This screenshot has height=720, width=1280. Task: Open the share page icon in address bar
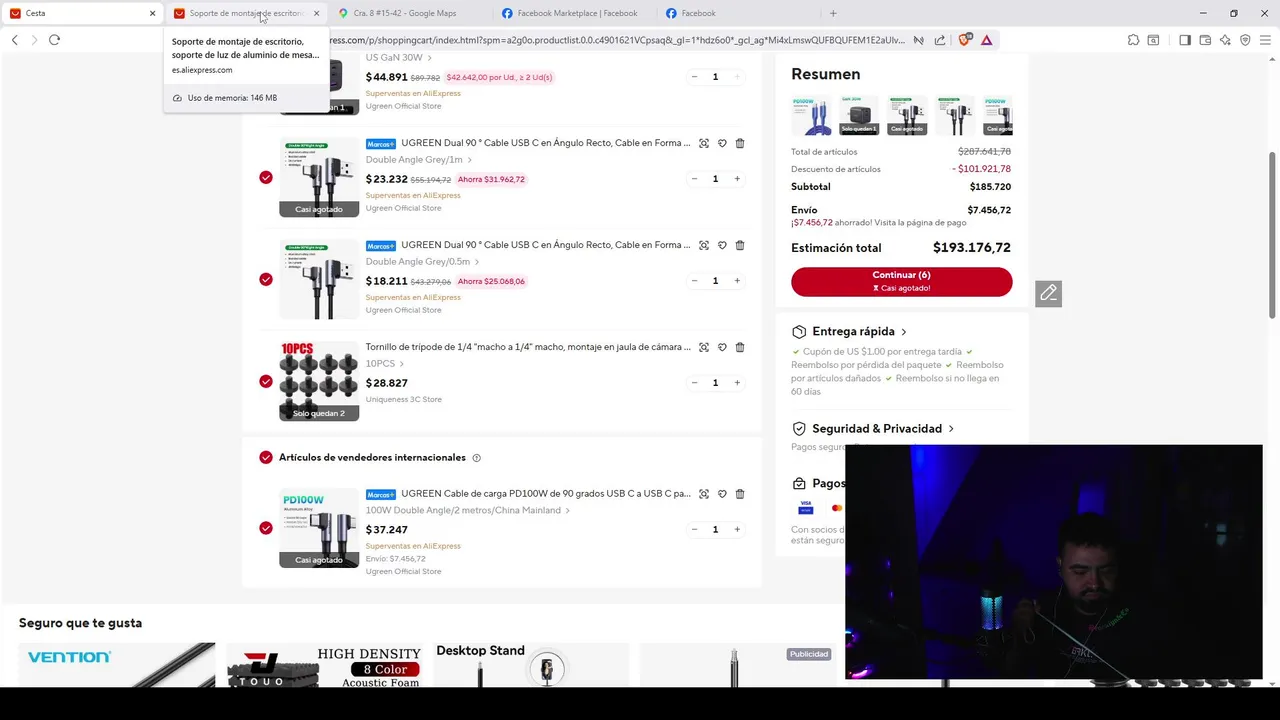[x=940, y=40]
